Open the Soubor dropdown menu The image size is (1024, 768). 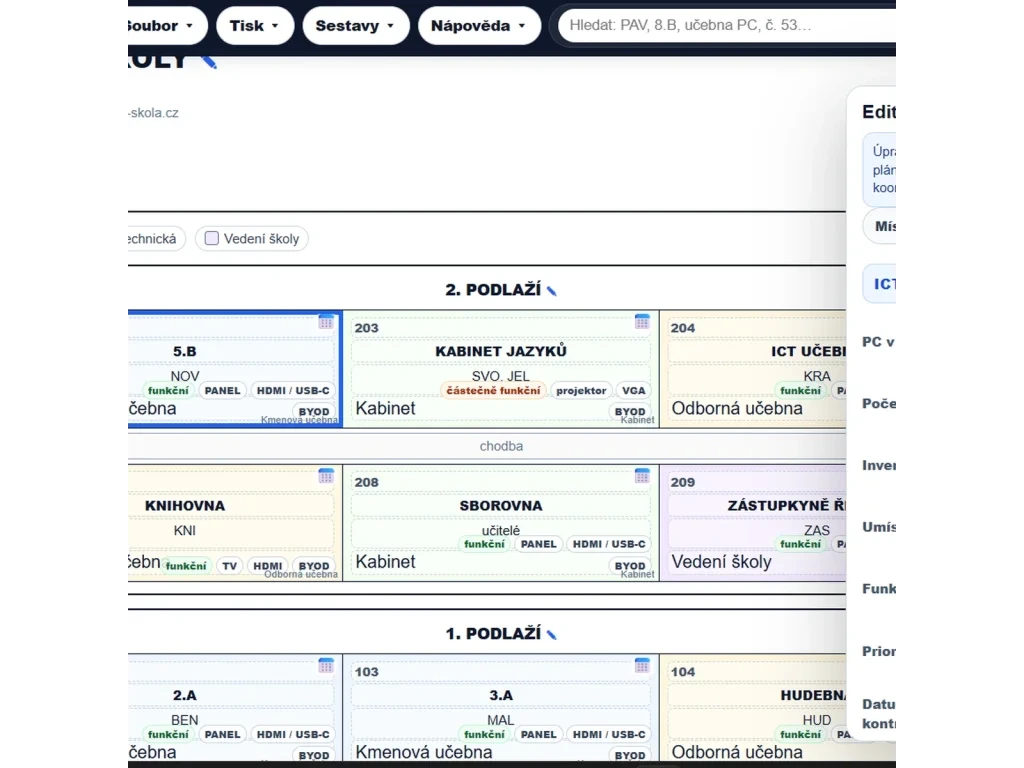click(x=167, y=25)
